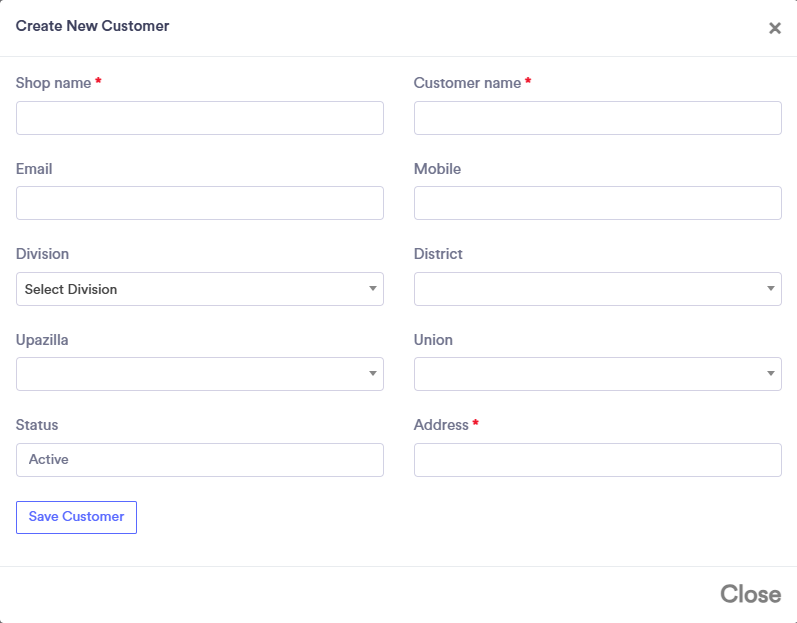Focus the Address input field
The width and height of the screenshot is (797, 623).
[597, 460]
